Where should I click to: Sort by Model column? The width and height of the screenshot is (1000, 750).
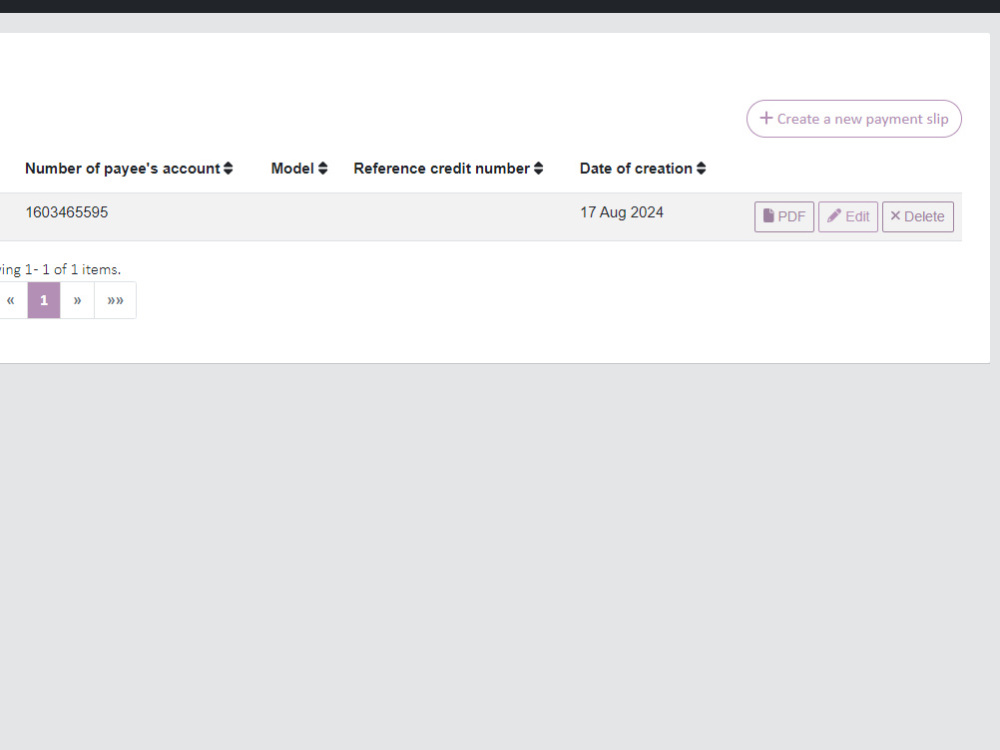[x=299, y=168]
